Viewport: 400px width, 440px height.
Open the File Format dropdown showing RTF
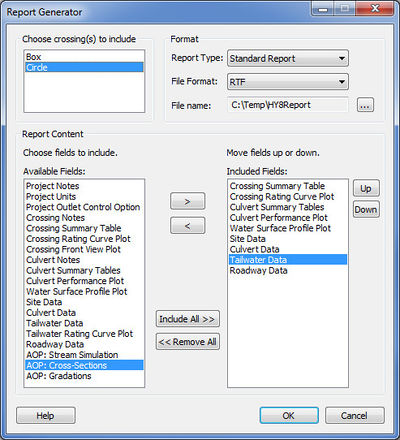[x=288, y=82]
